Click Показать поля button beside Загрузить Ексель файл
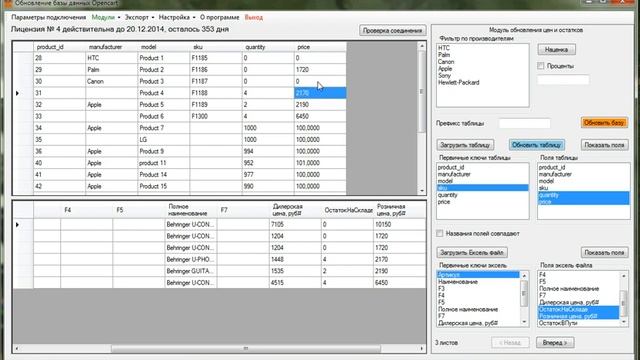This screenshot has height=360, width=640. pos(604,253)
